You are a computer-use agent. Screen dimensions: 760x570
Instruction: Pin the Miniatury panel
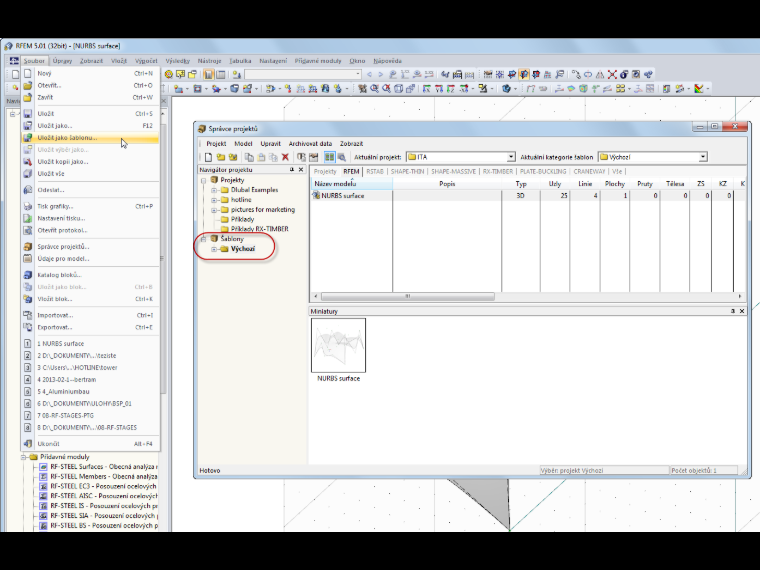733,311
